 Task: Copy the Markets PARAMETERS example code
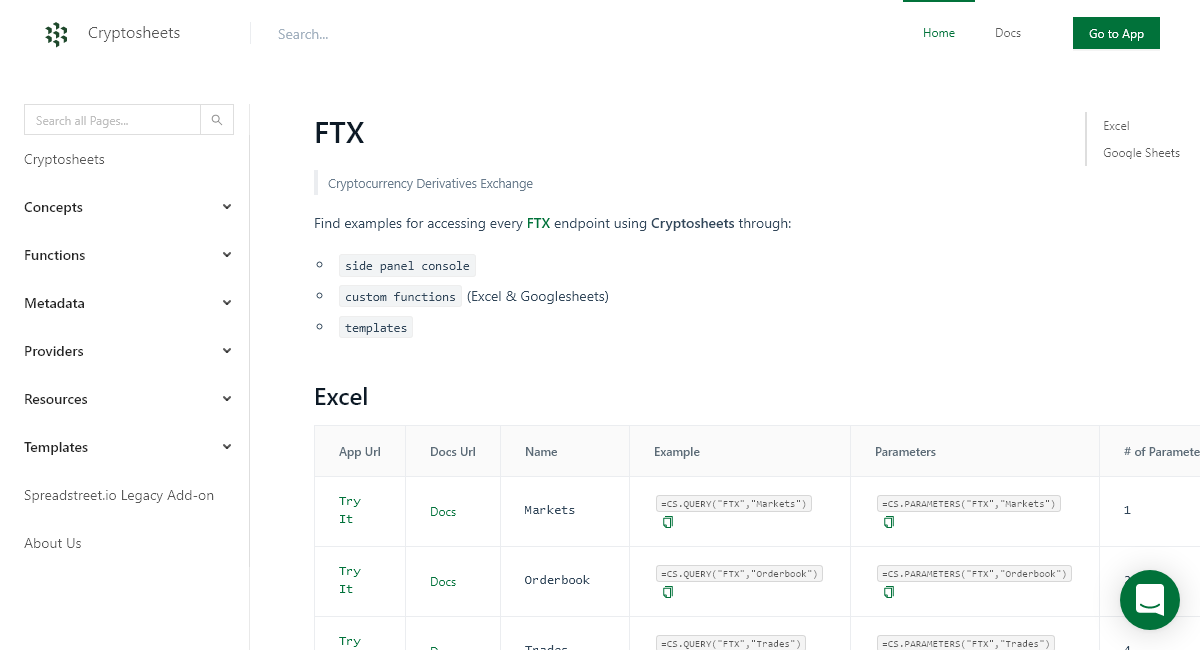[x=889, y=521]
